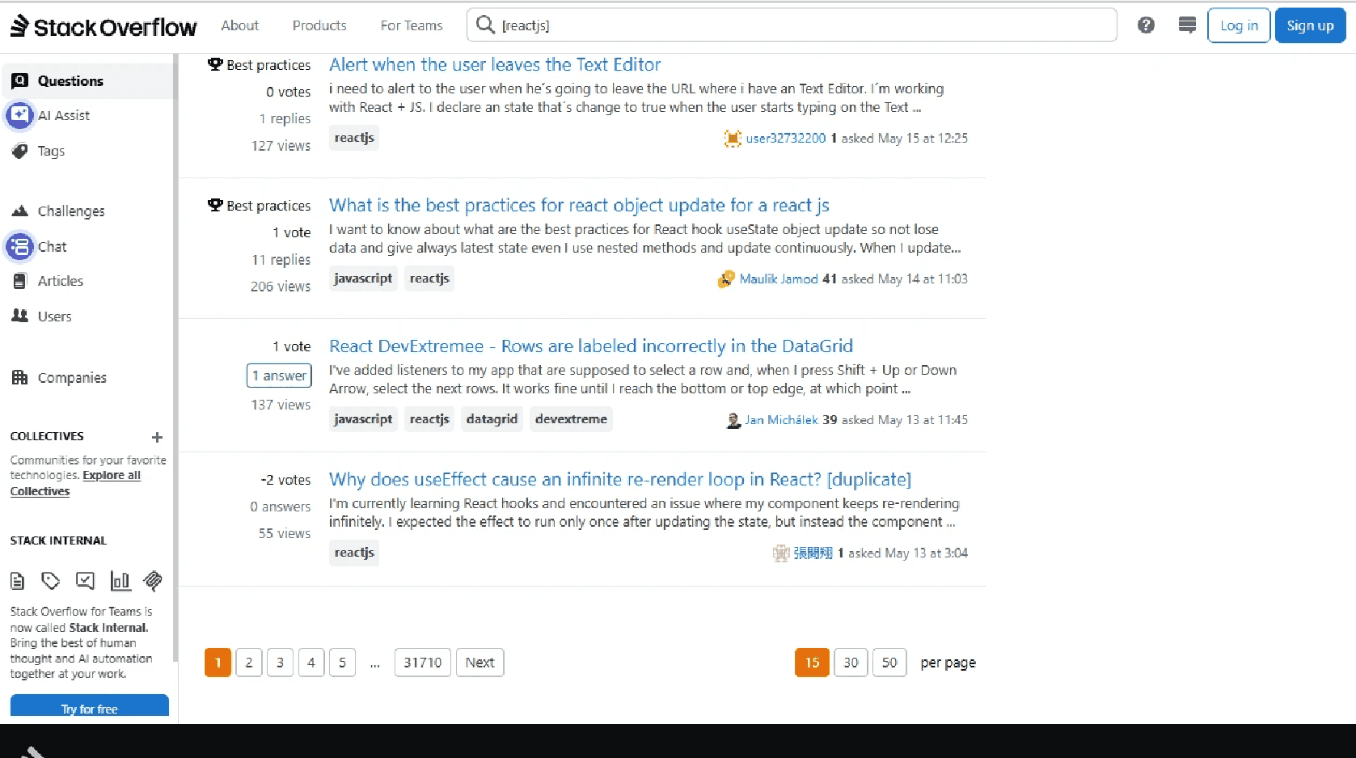Show 15 questions per page
1356x758 pixels.
coord(812,662)
